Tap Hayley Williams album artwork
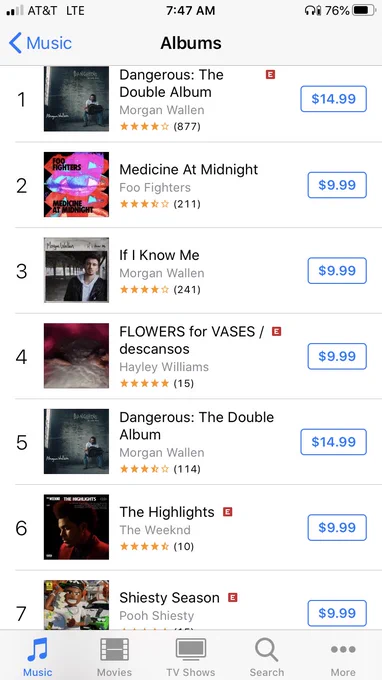 click(76, 356)
